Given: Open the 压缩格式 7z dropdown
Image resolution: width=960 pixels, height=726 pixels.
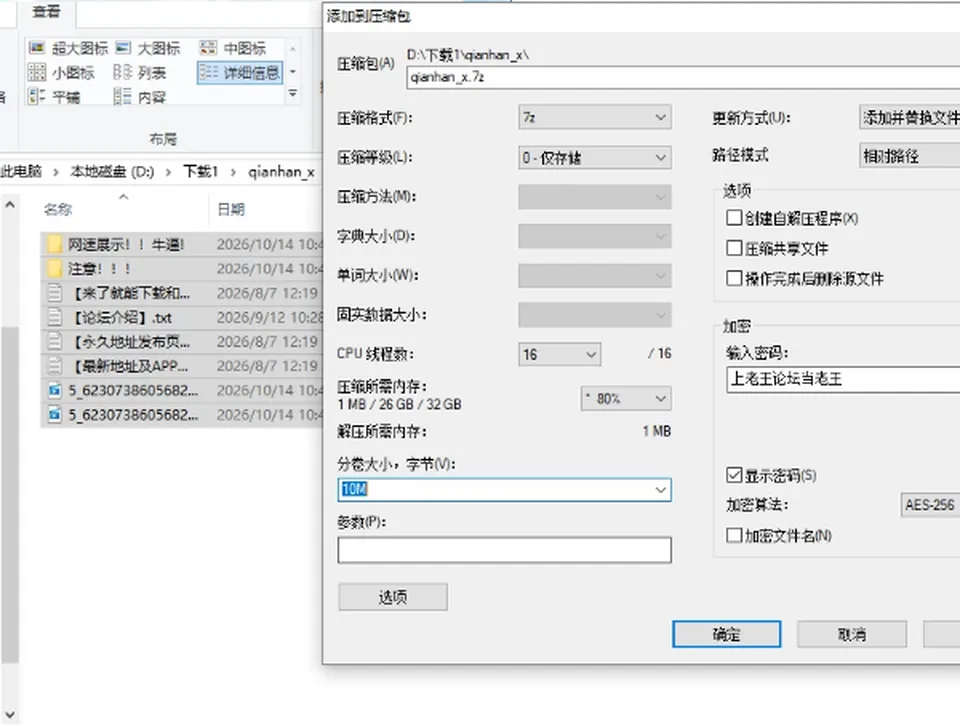Looking at the screenshot, I should [594, 117].
